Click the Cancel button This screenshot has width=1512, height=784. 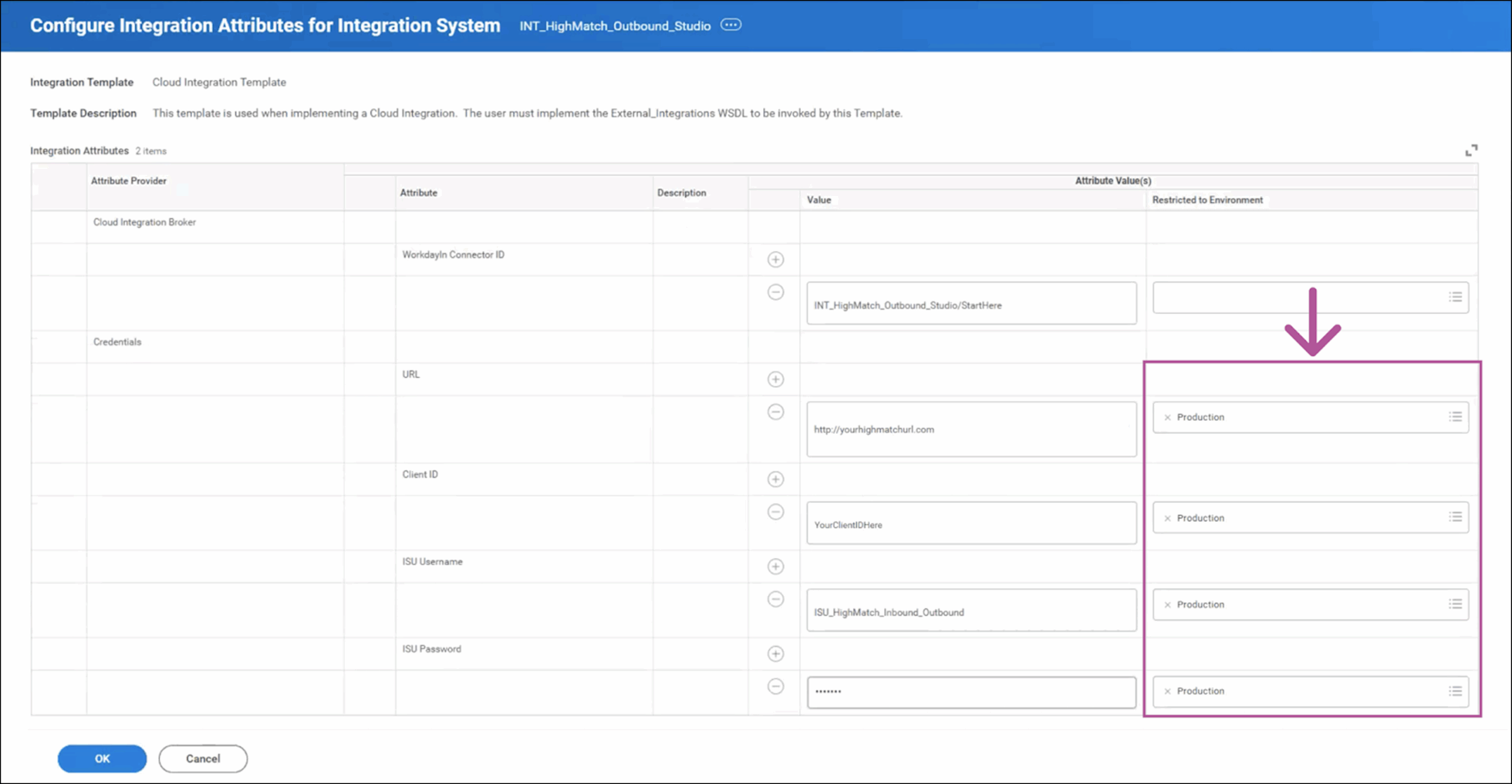[203, 759]
